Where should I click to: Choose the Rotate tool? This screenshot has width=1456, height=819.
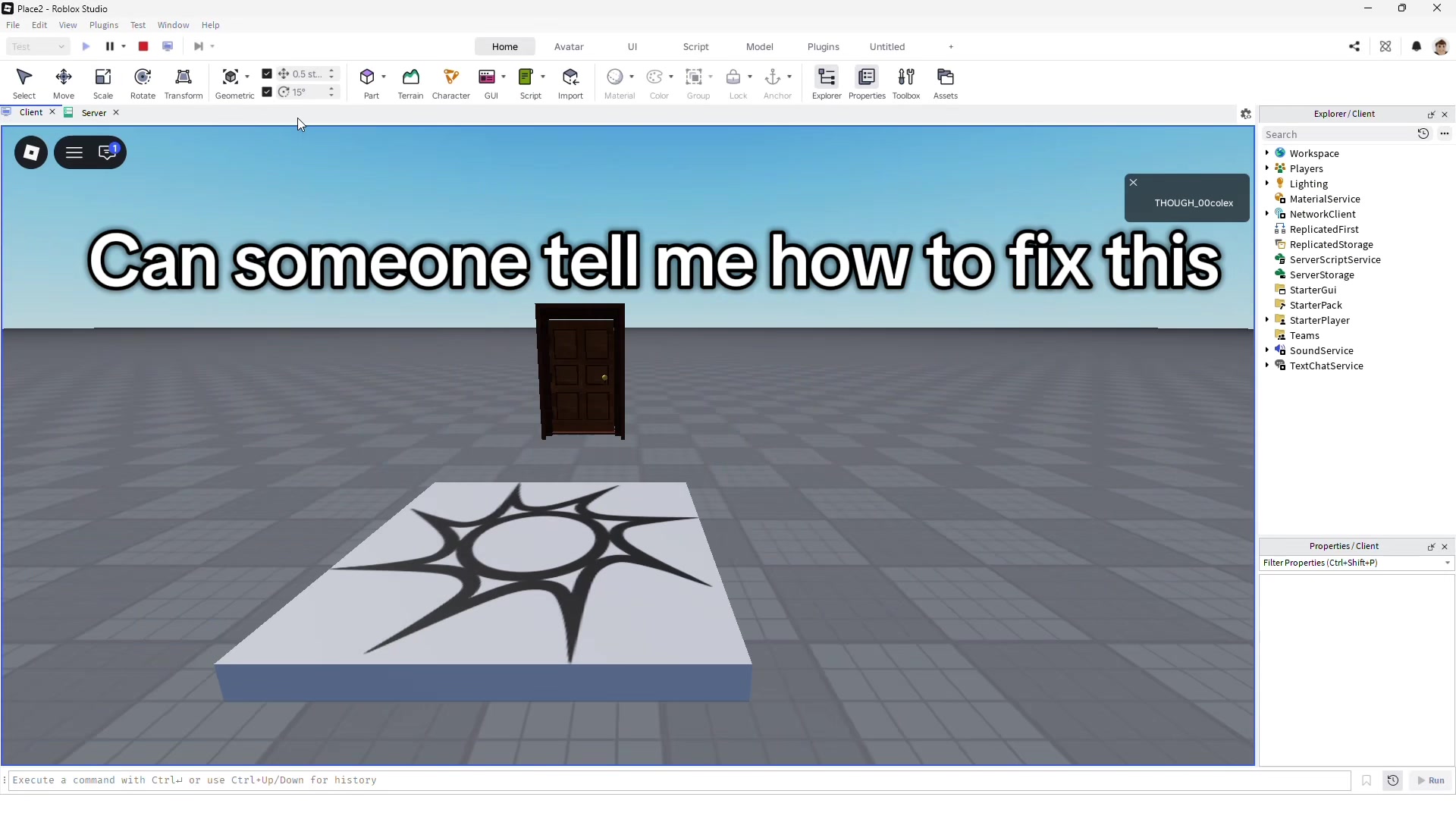point(143,83)
